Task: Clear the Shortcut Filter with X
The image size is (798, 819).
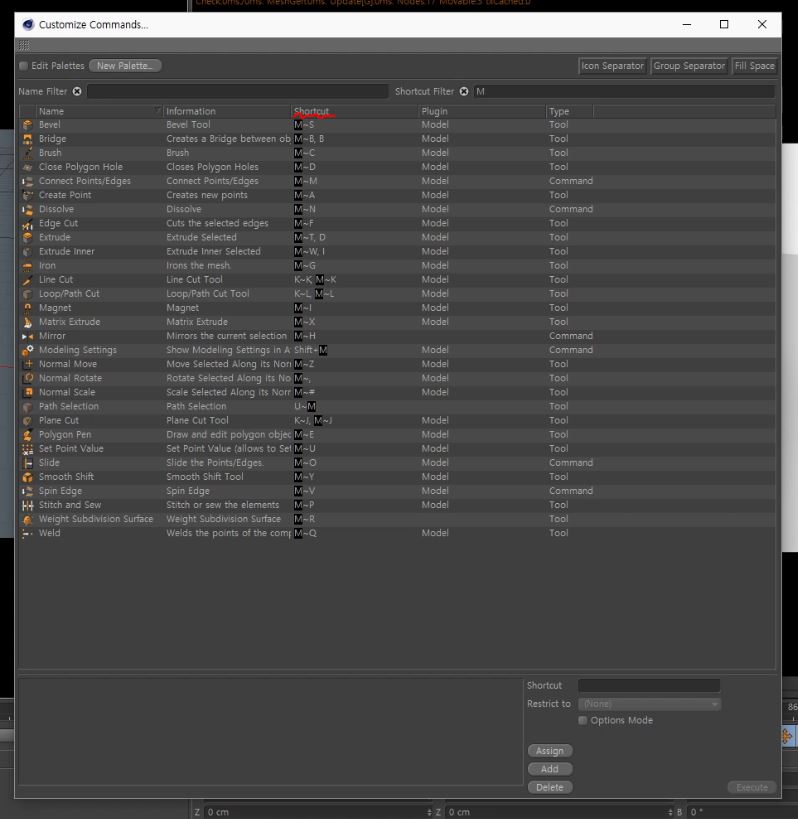Action: pos(464,91)
